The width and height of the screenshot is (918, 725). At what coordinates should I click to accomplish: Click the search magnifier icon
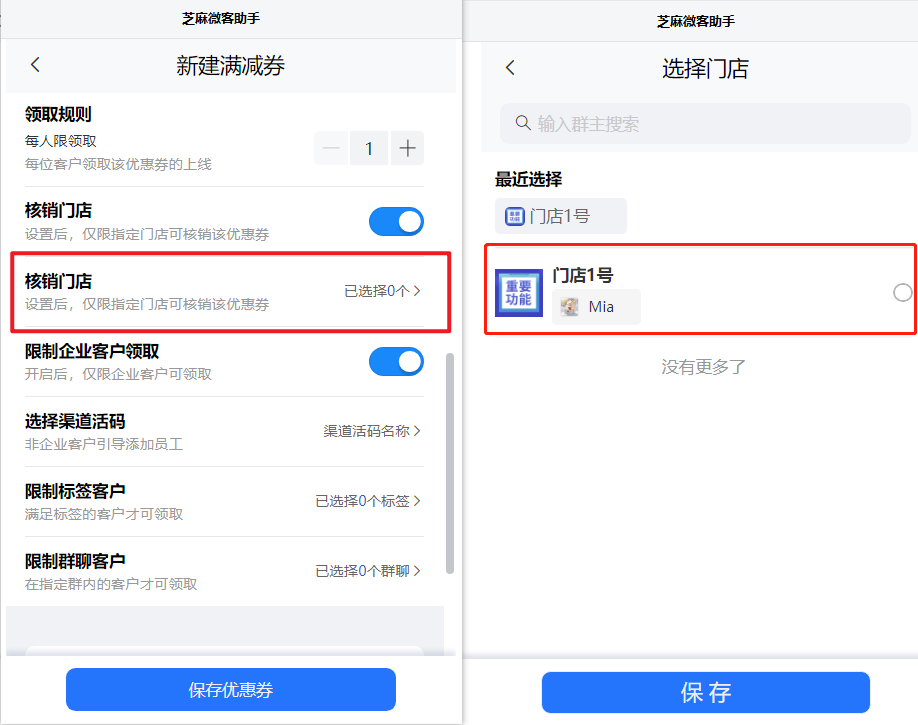522,122
